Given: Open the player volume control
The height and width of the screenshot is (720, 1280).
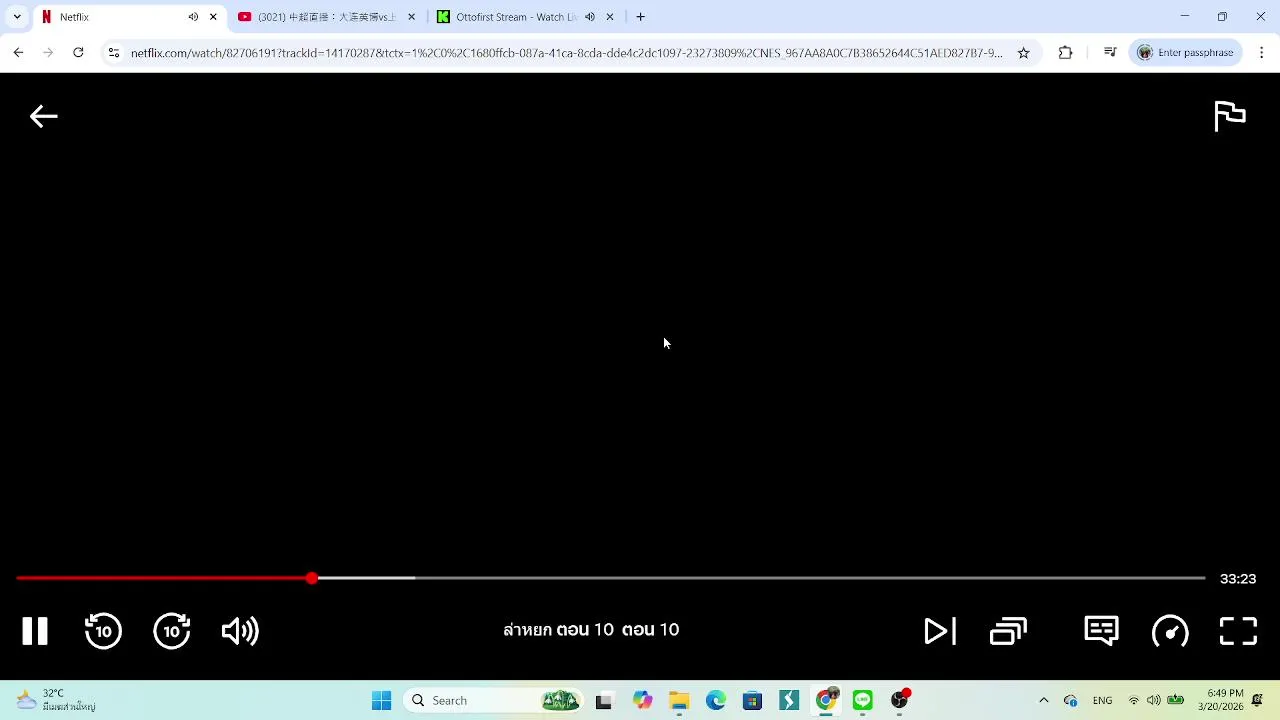Looking at the screenshot, I should coord(240,631).
